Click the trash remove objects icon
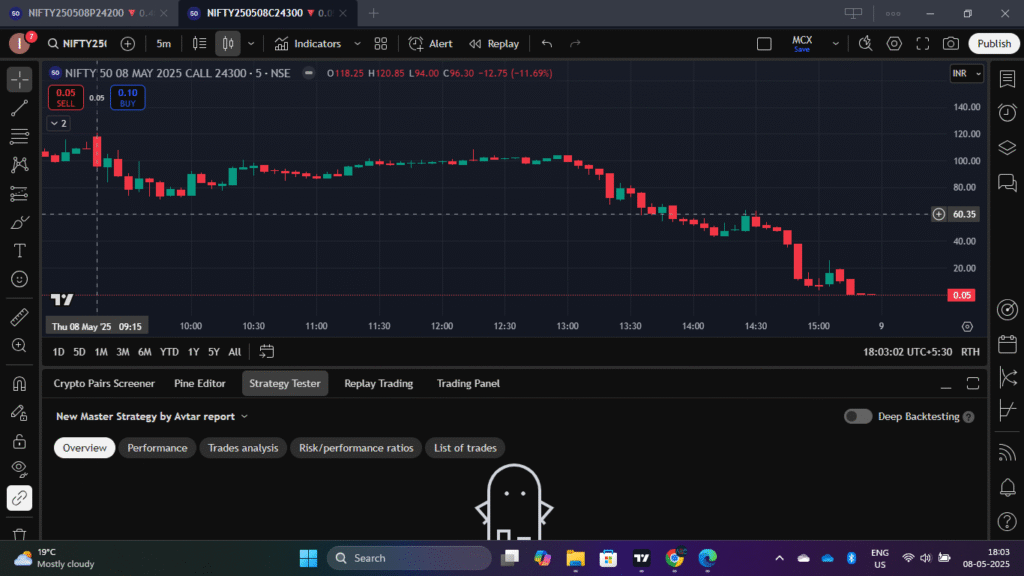This screenshot has width=1024, height=576. [x=20, y=534]
